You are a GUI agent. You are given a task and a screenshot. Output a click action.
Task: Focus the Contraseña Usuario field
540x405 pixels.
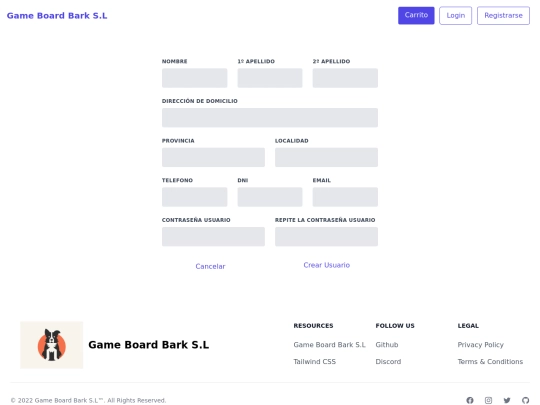(x=213, y=237)
